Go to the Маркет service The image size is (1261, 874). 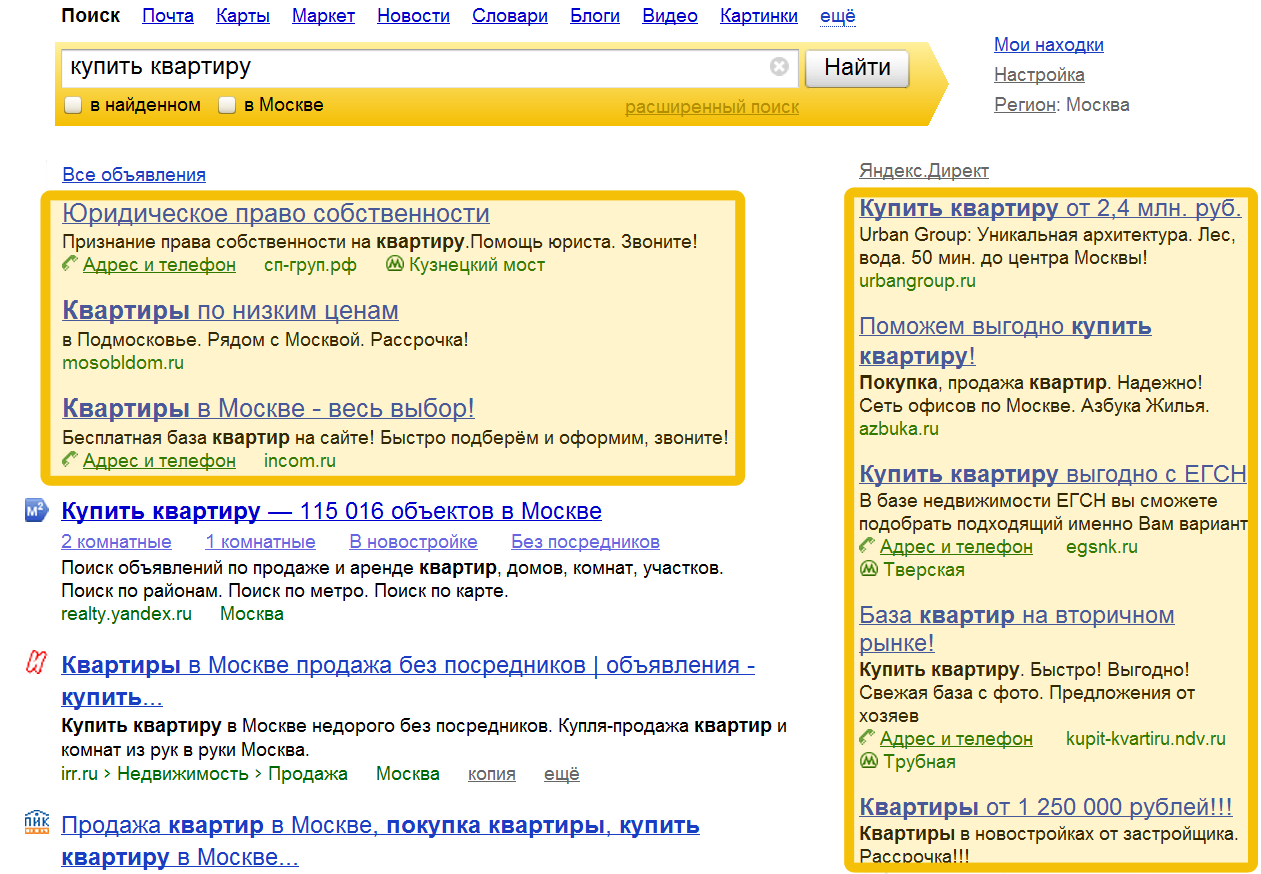[323, 16]
